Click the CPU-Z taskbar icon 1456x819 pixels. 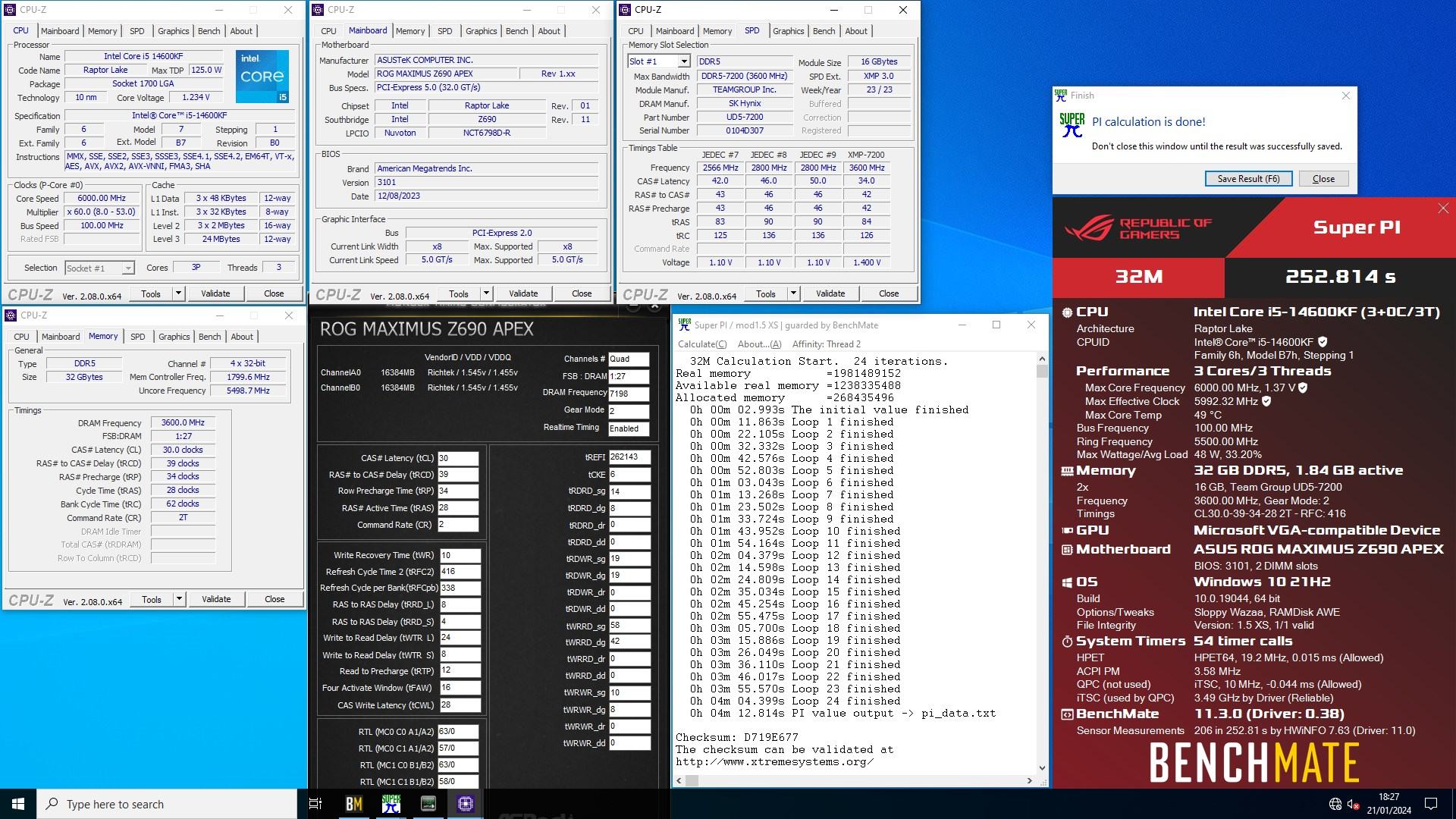[x=466, y=804]
